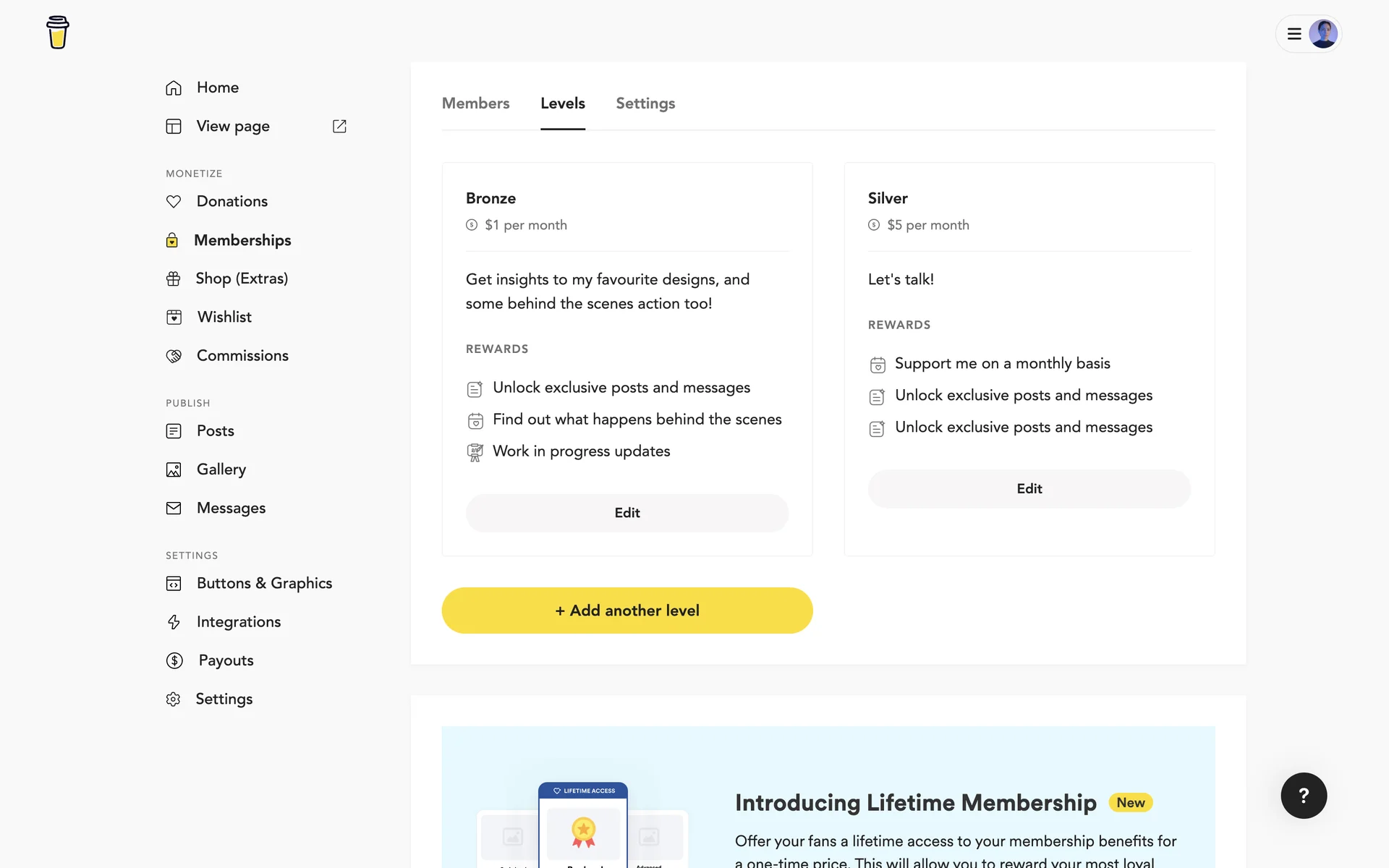Open Shop (Extras) gift icon

coord(174,278)
